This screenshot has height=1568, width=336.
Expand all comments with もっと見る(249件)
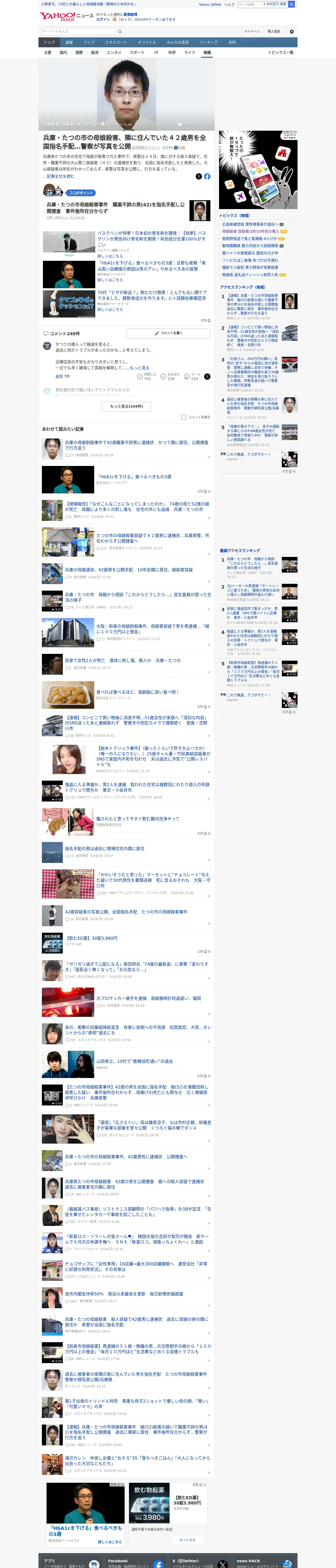pos(127,406)
